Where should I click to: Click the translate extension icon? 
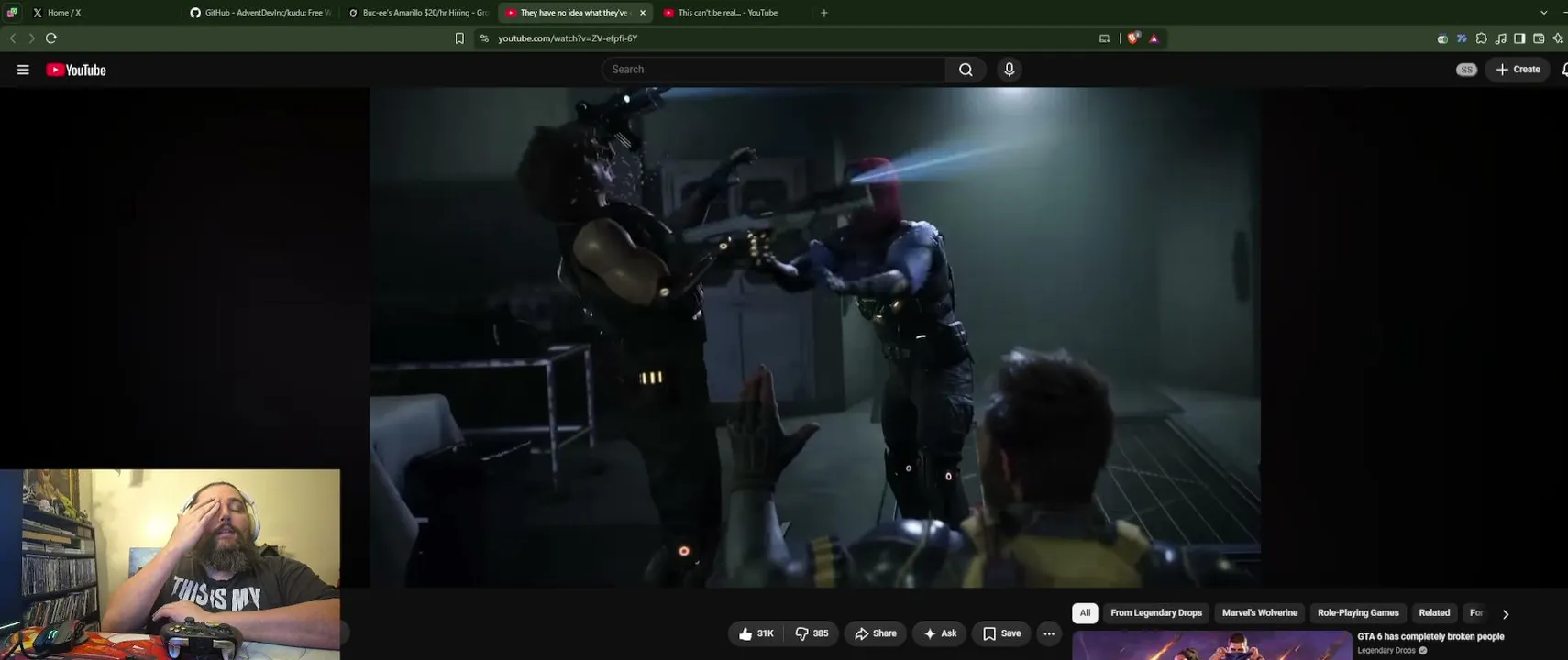click(x=1462, y=38)
